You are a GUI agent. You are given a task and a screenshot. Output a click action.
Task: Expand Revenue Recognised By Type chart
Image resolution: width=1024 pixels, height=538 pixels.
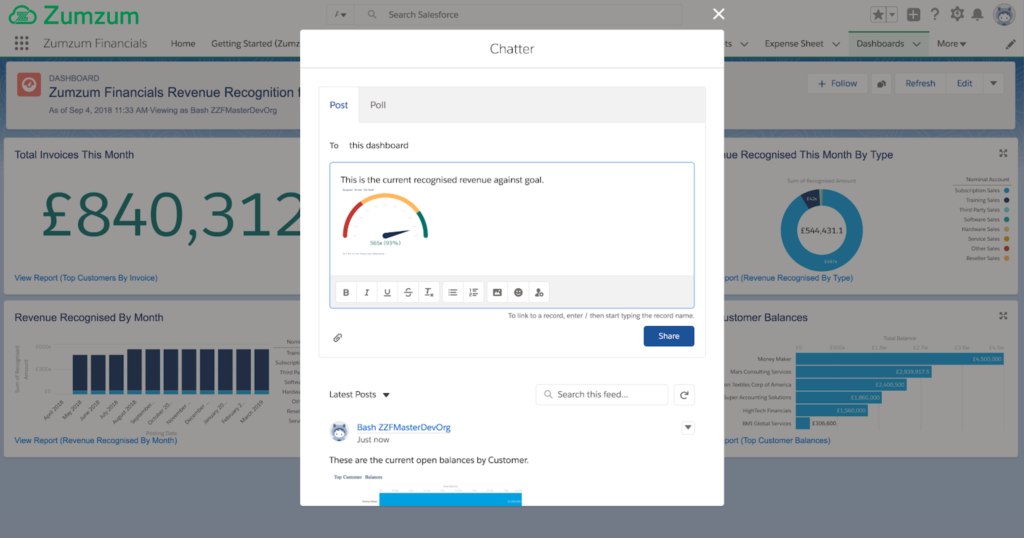[x=1003, y=153]
